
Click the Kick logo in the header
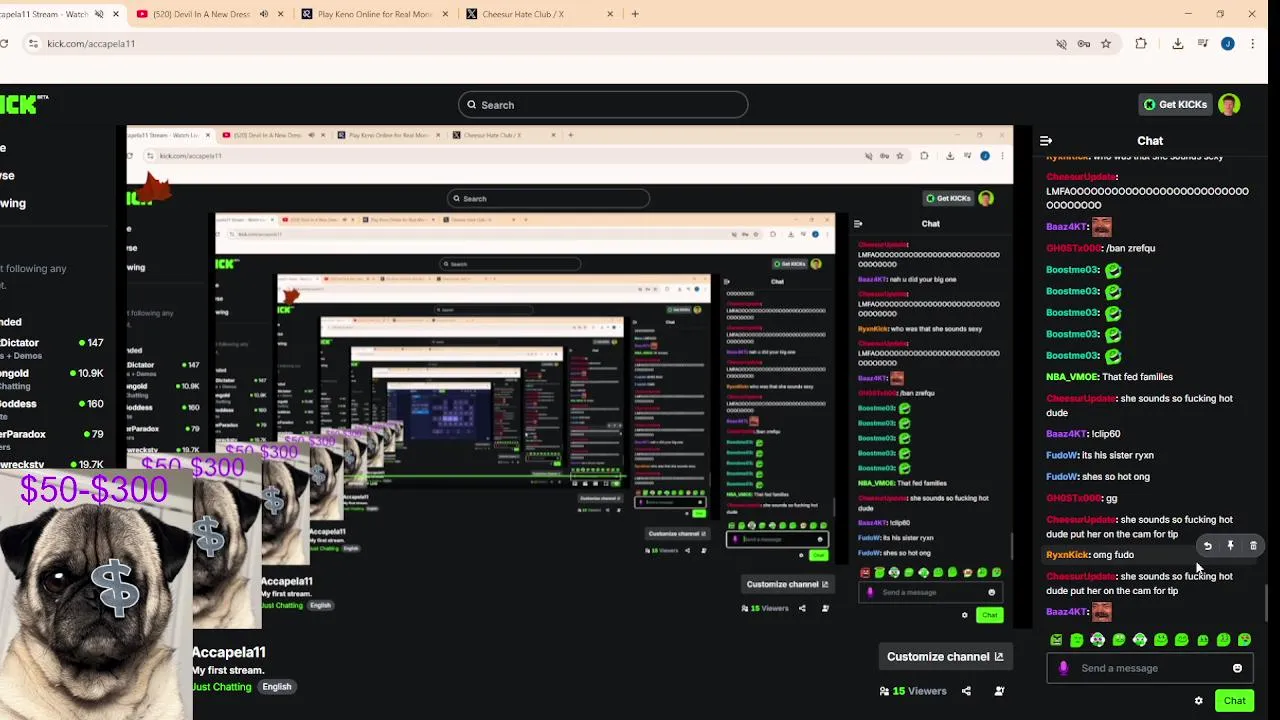(22, 104)
